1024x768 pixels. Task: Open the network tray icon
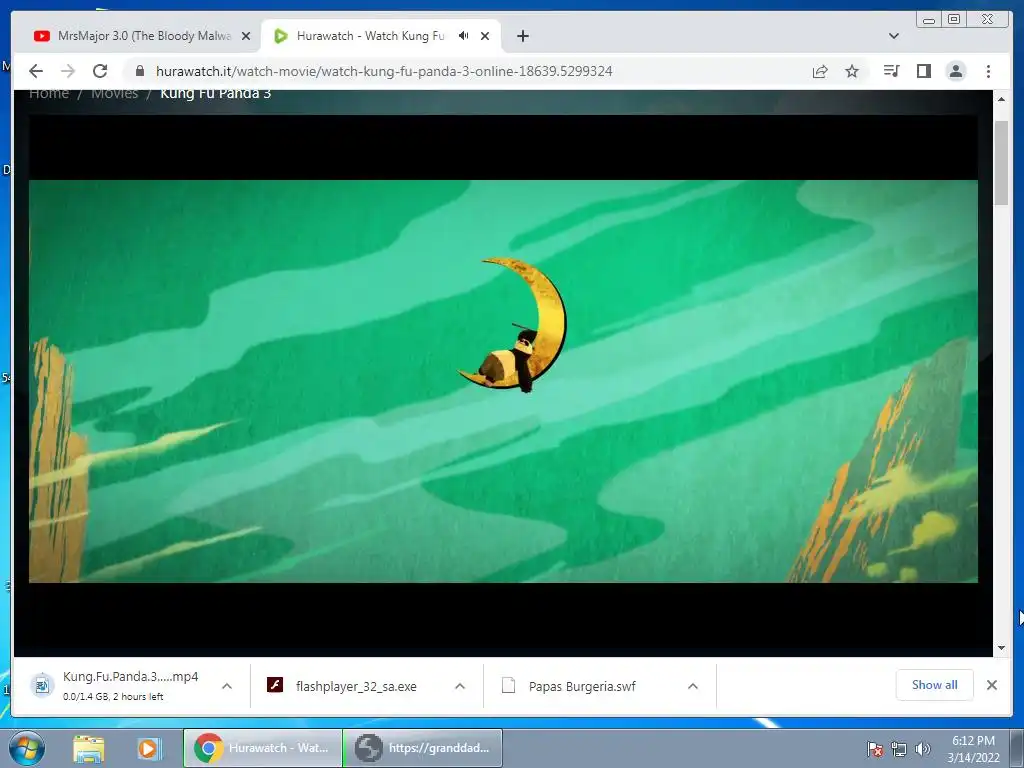(x=899, y=749)
